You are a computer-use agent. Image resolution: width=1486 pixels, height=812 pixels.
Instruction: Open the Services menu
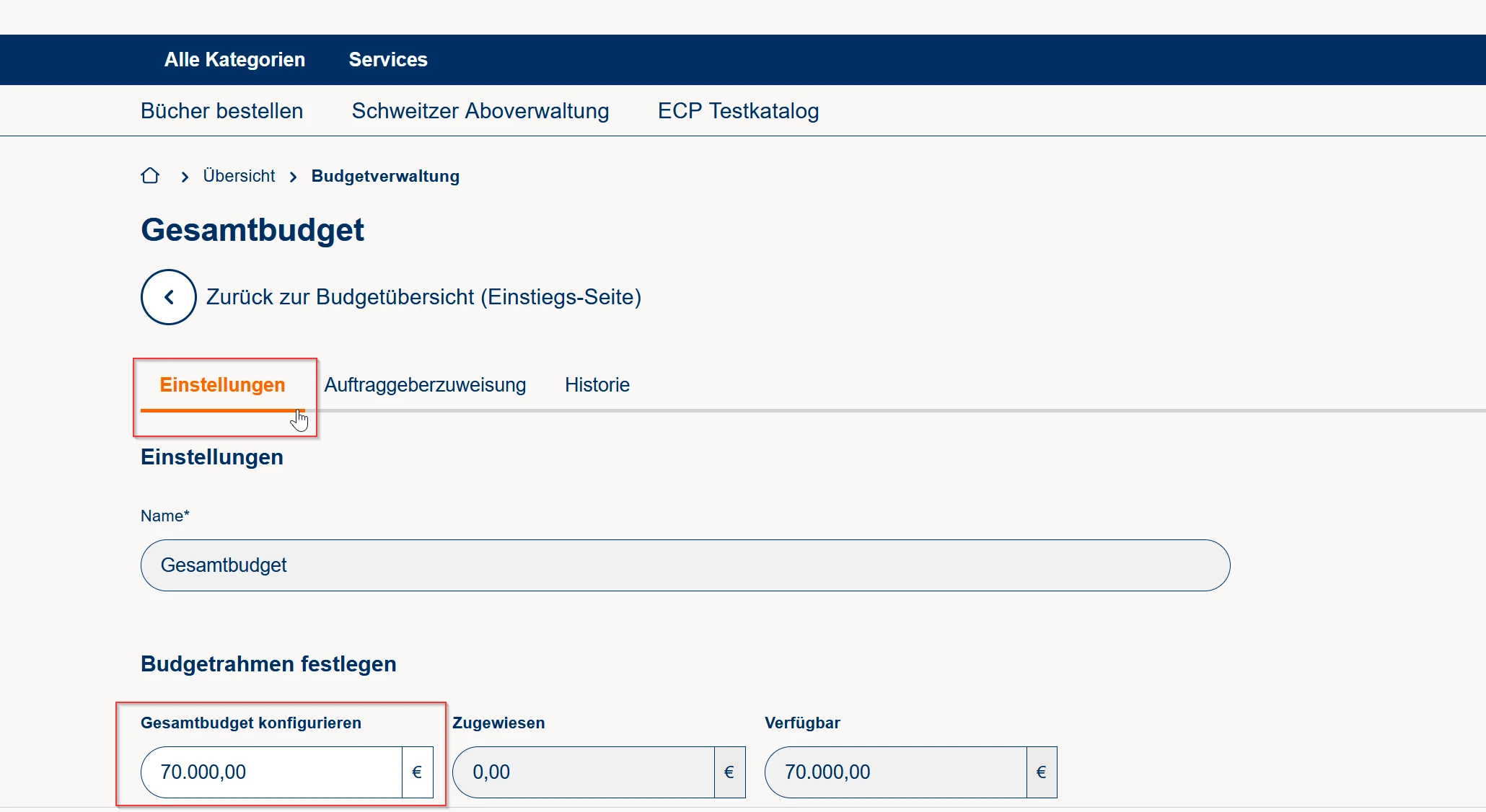[388, 60]
